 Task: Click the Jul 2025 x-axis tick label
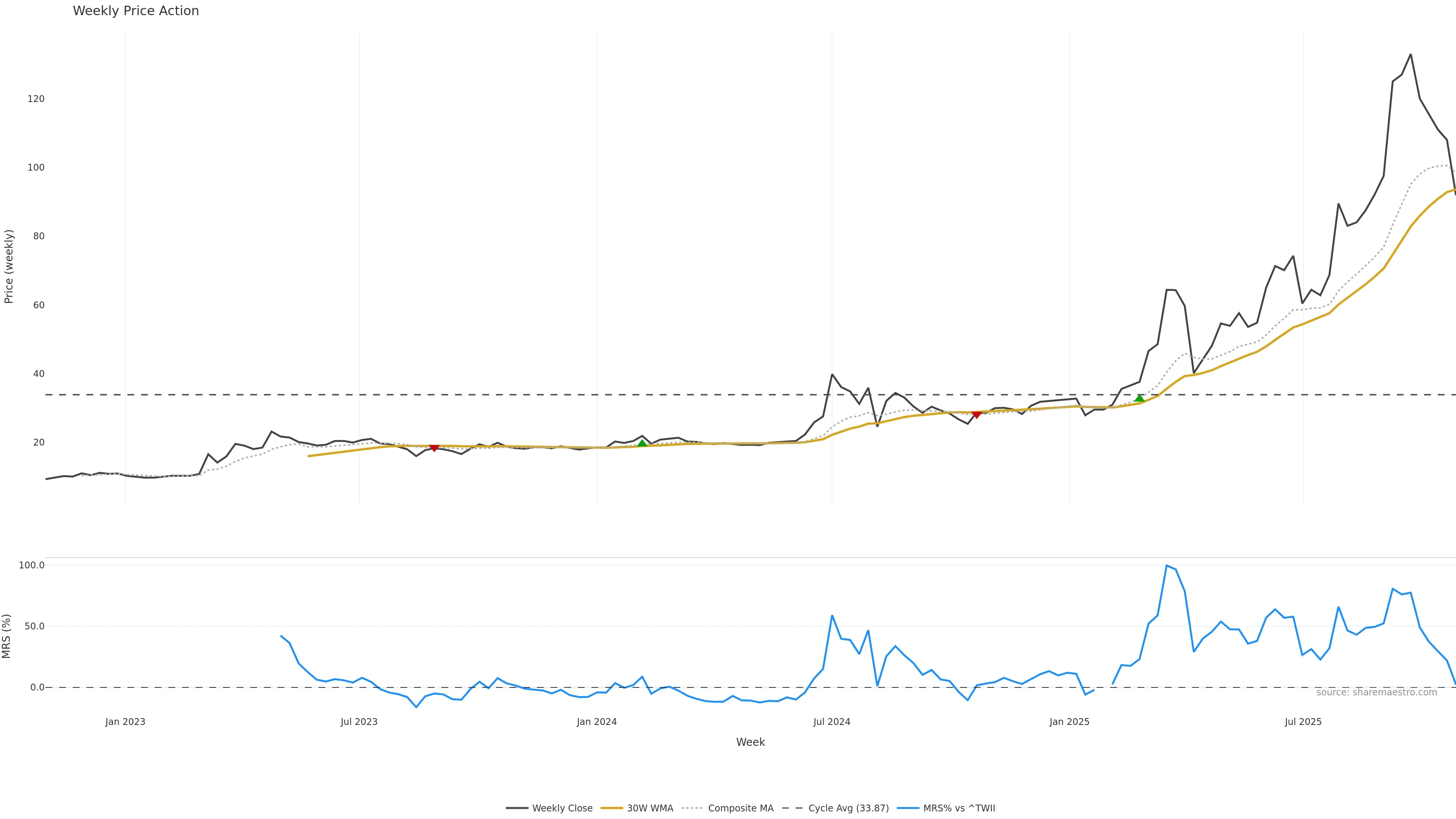click(1303, 722)
